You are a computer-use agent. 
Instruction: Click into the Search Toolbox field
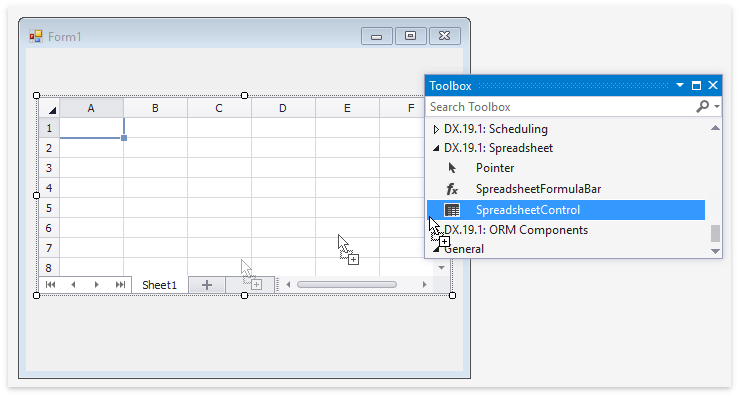(x=561, y=107)
